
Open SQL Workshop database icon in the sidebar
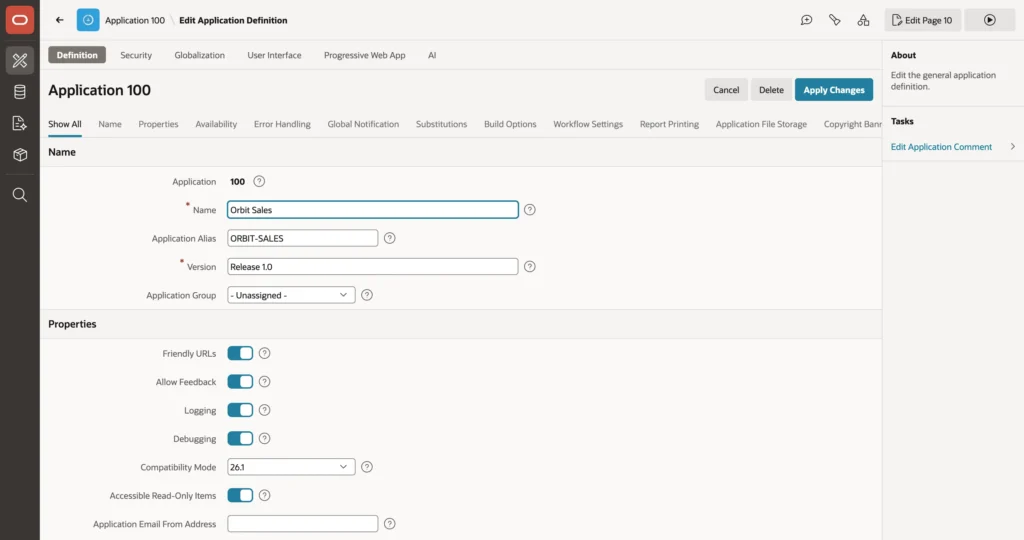(20, 91)
